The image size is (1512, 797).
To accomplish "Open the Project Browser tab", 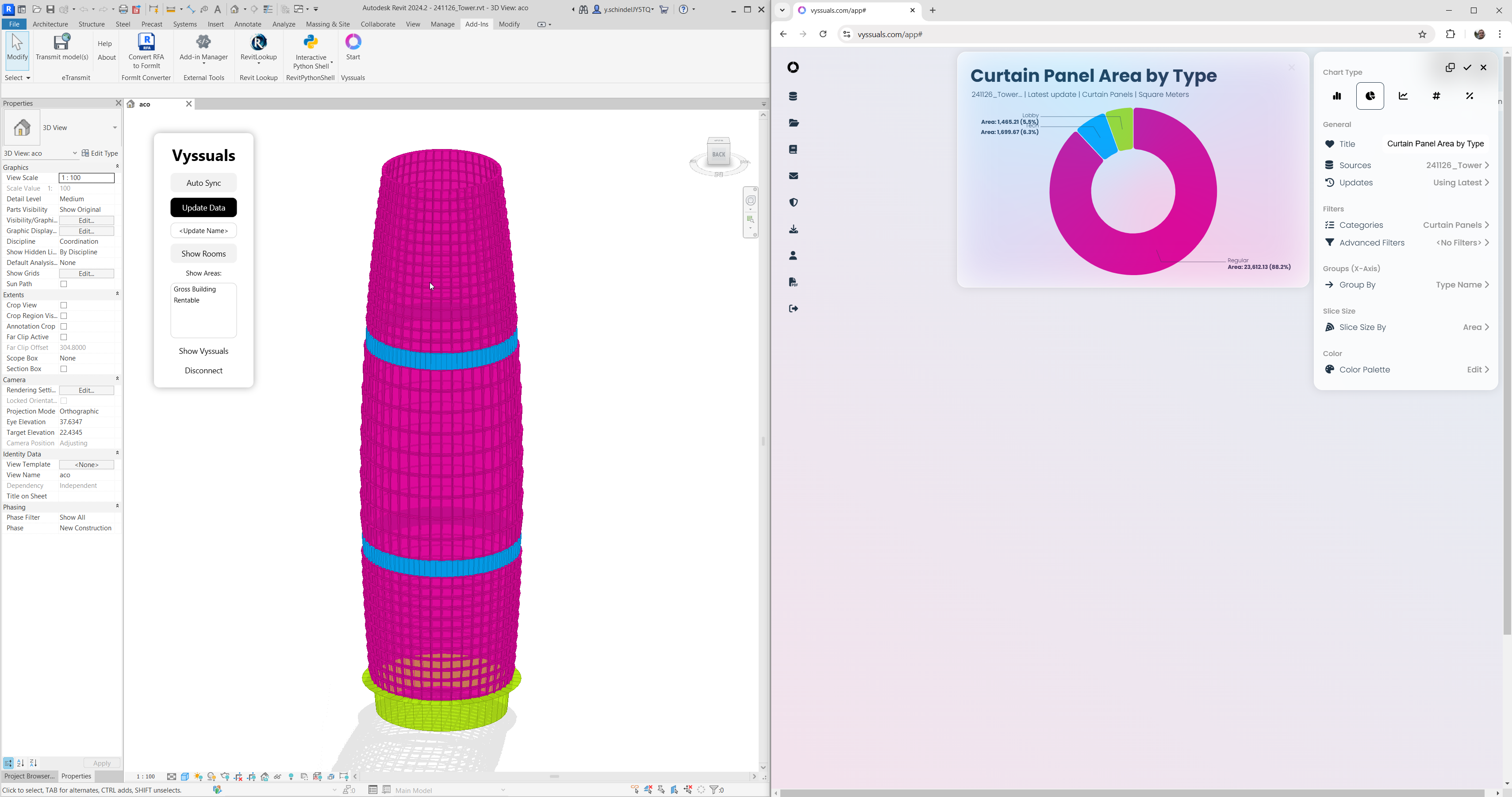I will tap(29, 776).
